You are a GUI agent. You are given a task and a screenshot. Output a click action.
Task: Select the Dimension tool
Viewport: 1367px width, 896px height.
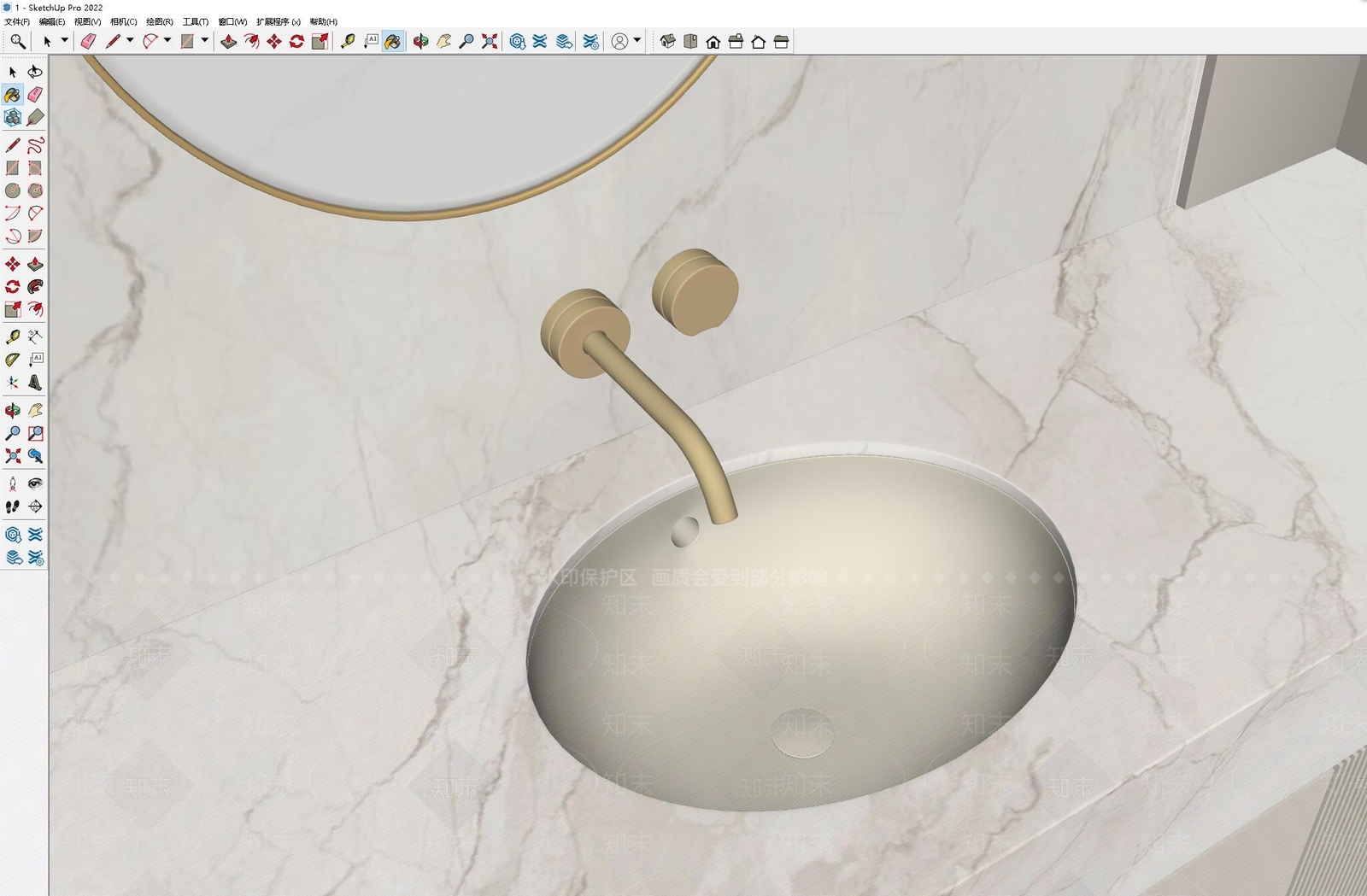(35, 337)
